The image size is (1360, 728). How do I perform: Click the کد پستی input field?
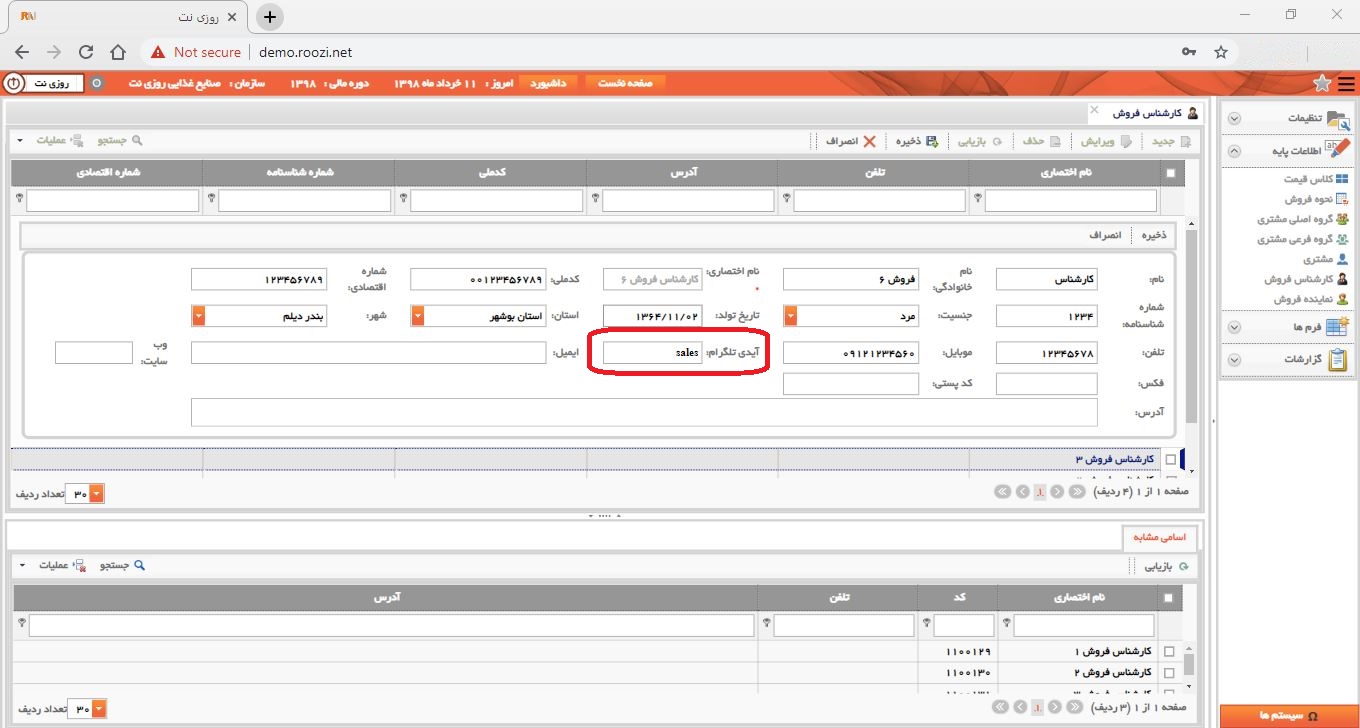coord(850,384)
